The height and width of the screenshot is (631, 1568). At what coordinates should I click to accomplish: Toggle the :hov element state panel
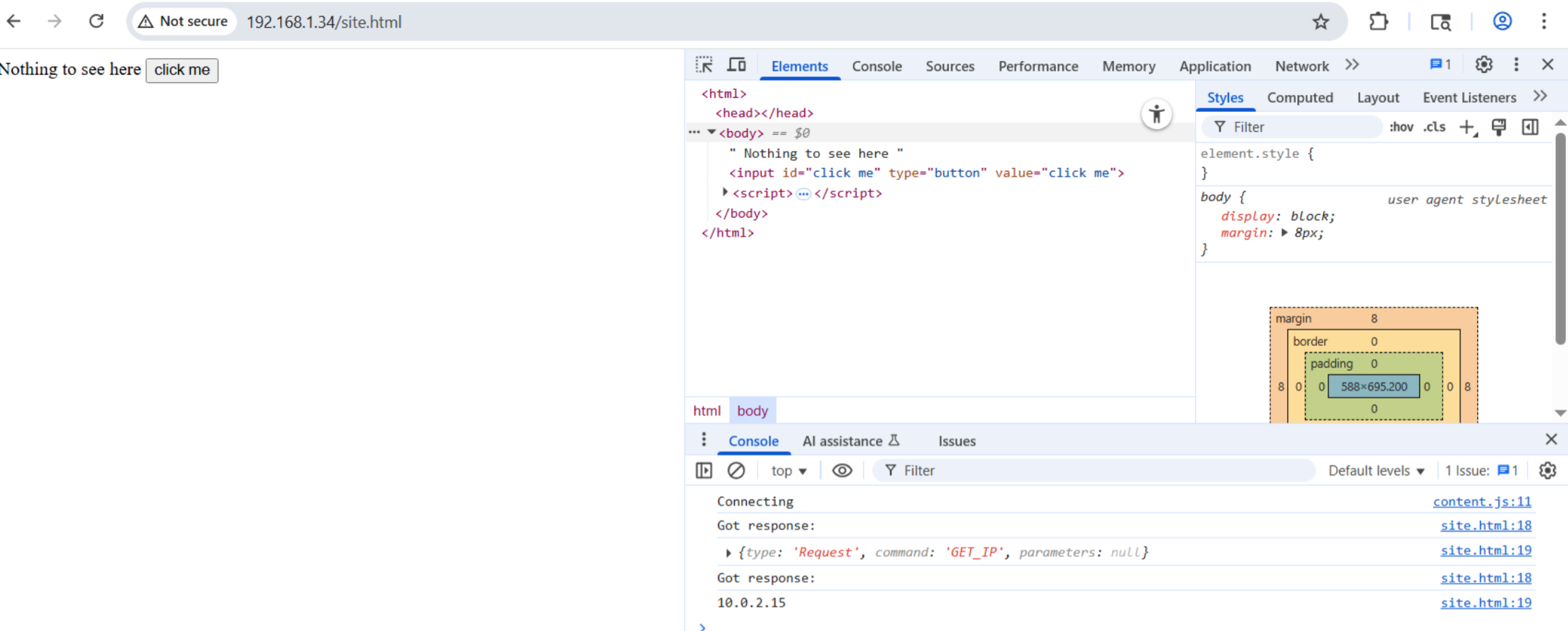1401,127
